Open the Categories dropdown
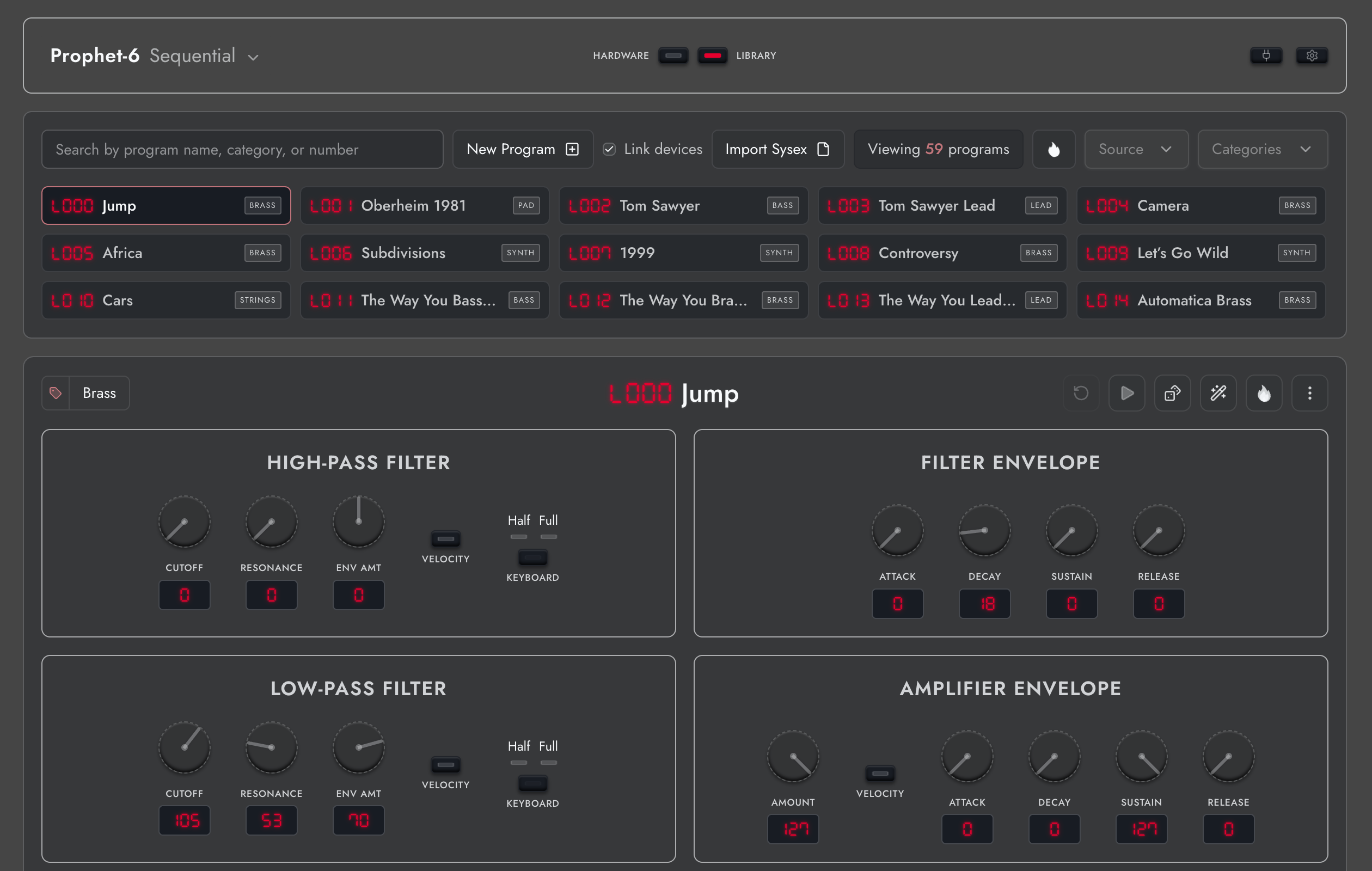The width and height of the screenshot is (1372, 871). [x=1263, y=149]
